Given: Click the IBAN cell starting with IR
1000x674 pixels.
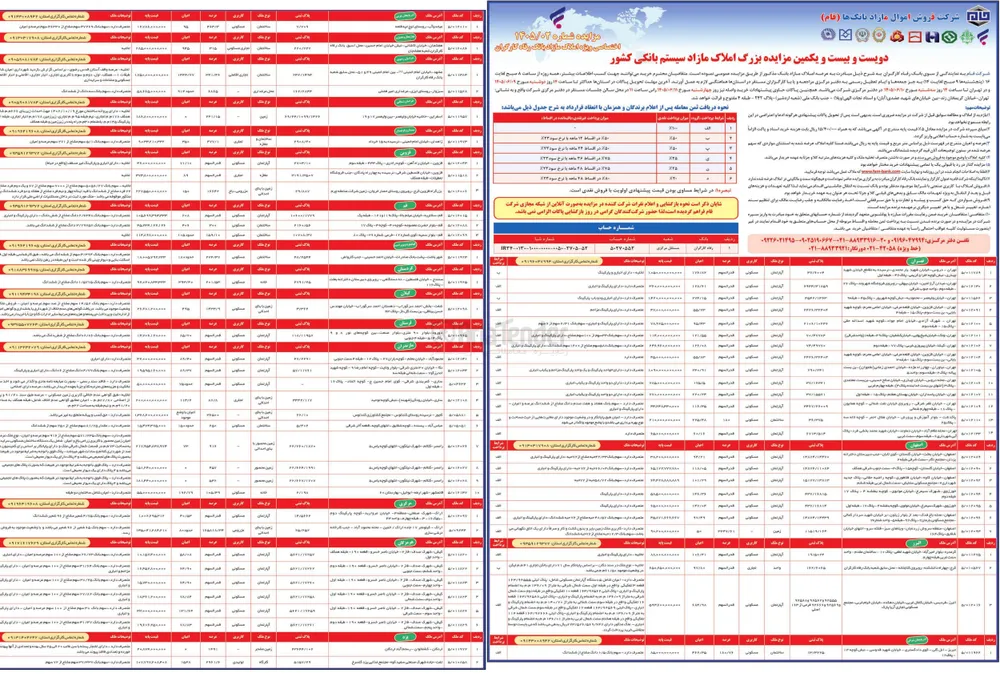Looking at the screenshot, I should (x=544, y=248).
